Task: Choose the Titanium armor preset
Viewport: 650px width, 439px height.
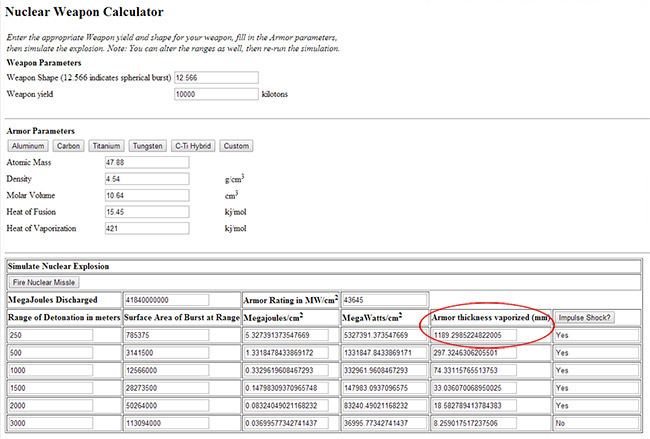Action: [107, 146]
